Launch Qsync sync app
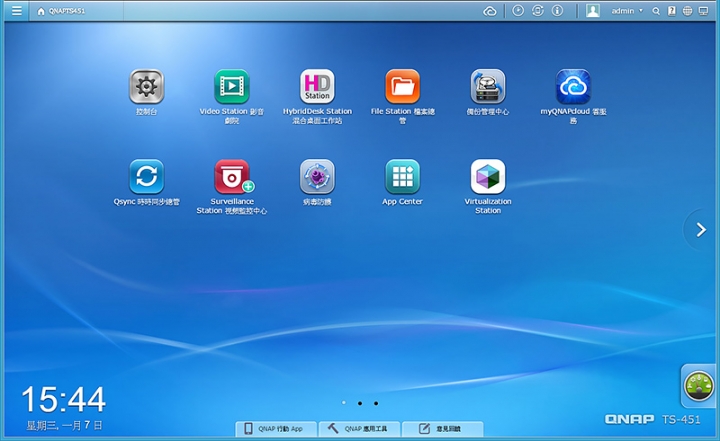This screenshot has width=720, height=441. click(146, 176)
